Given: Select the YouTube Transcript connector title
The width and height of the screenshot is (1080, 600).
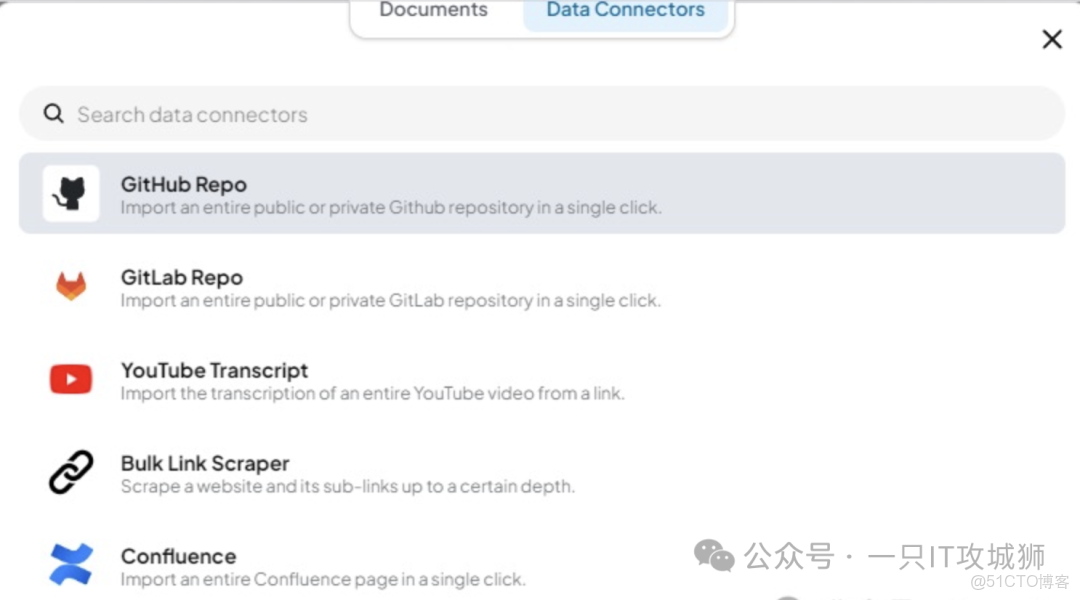Looking at the screenshot, I should point(214,370).
